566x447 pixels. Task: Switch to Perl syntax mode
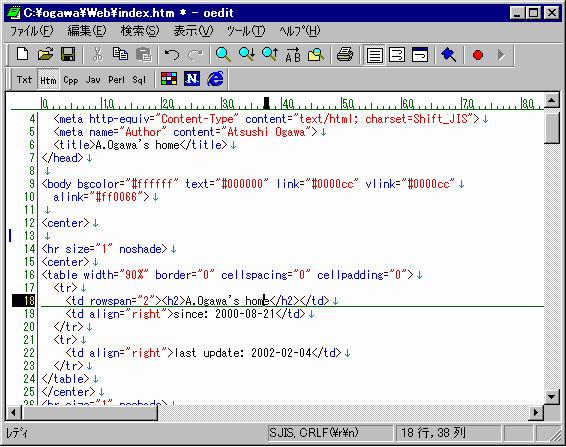click(116, 79)
